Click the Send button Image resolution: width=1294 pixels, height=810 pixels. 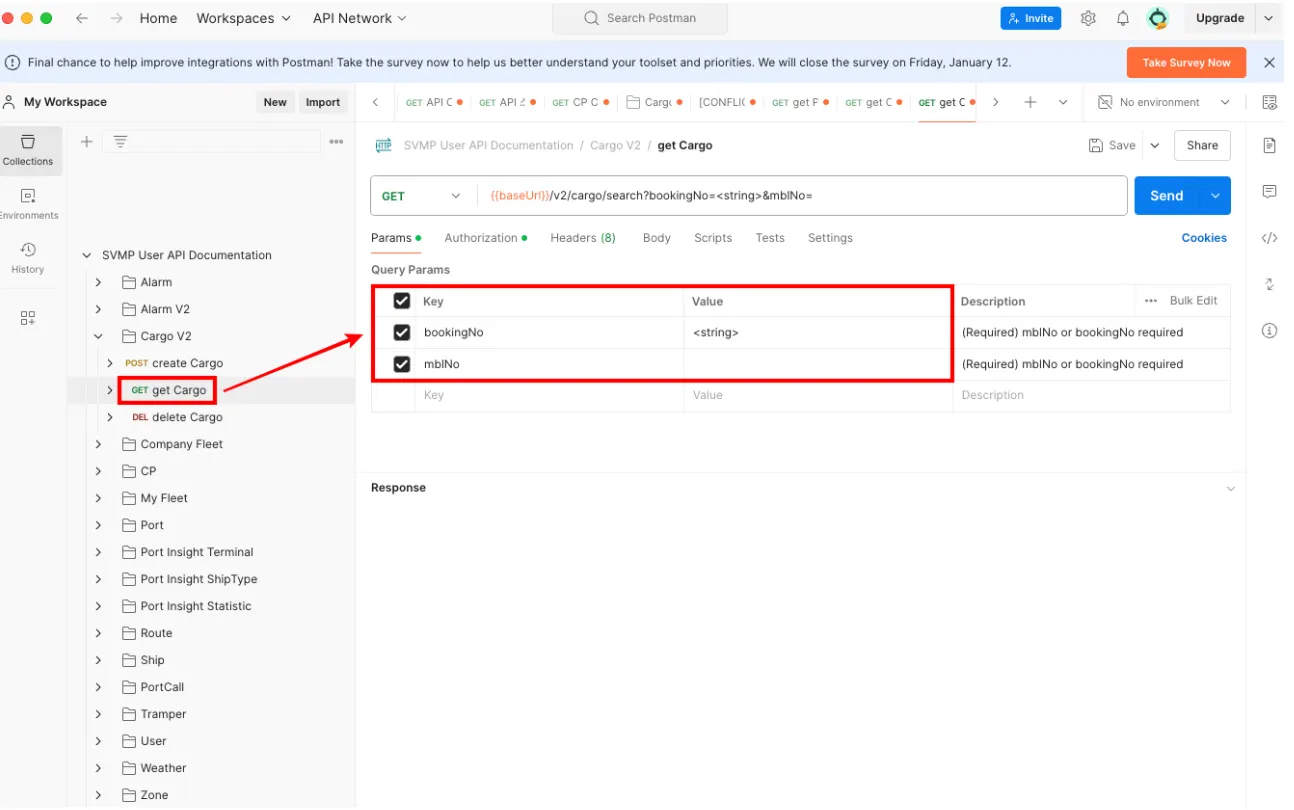(x=1166, y=196)
